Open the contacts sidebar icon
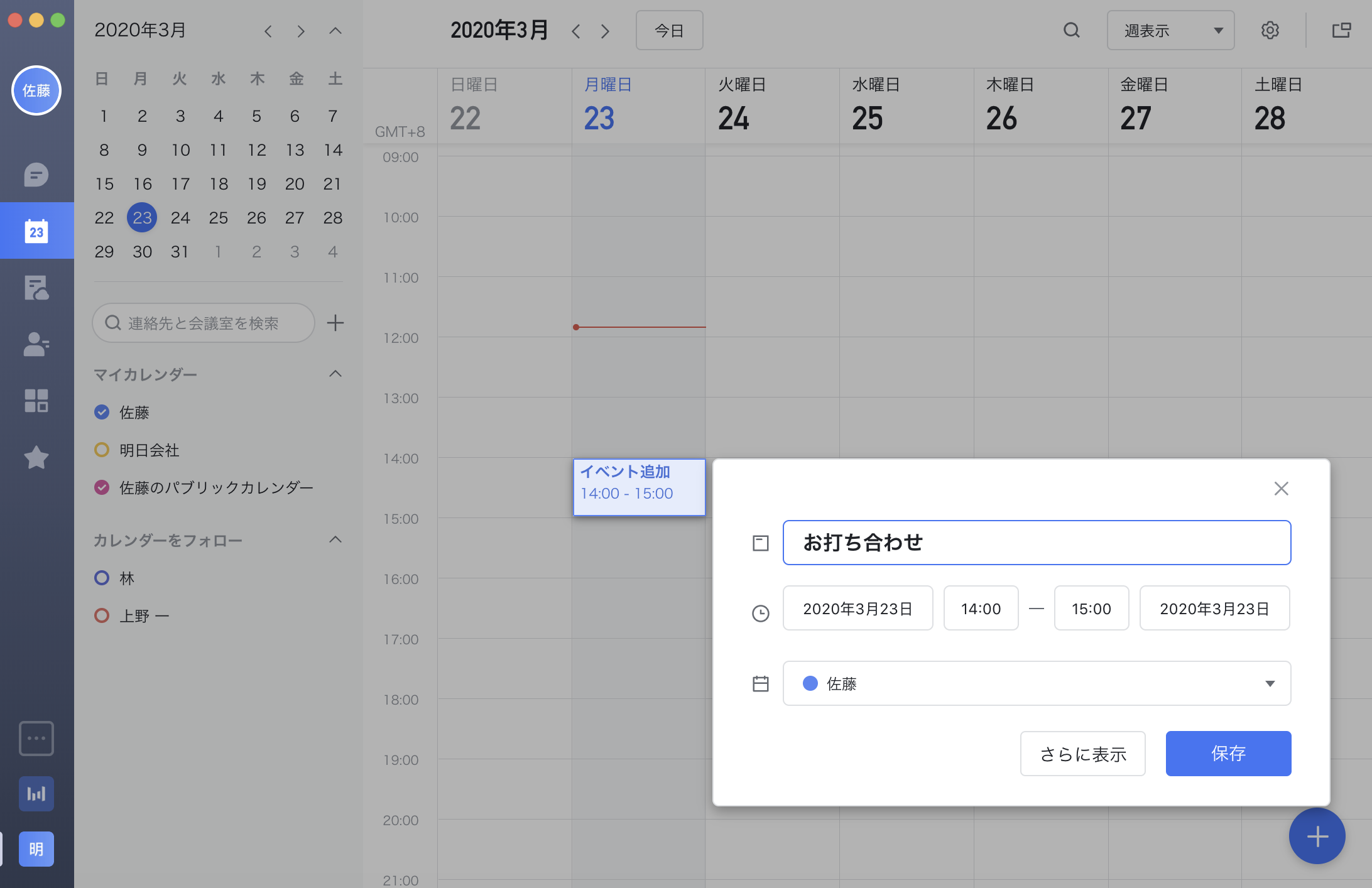1372x888 pixels. (x=36, y=344)
